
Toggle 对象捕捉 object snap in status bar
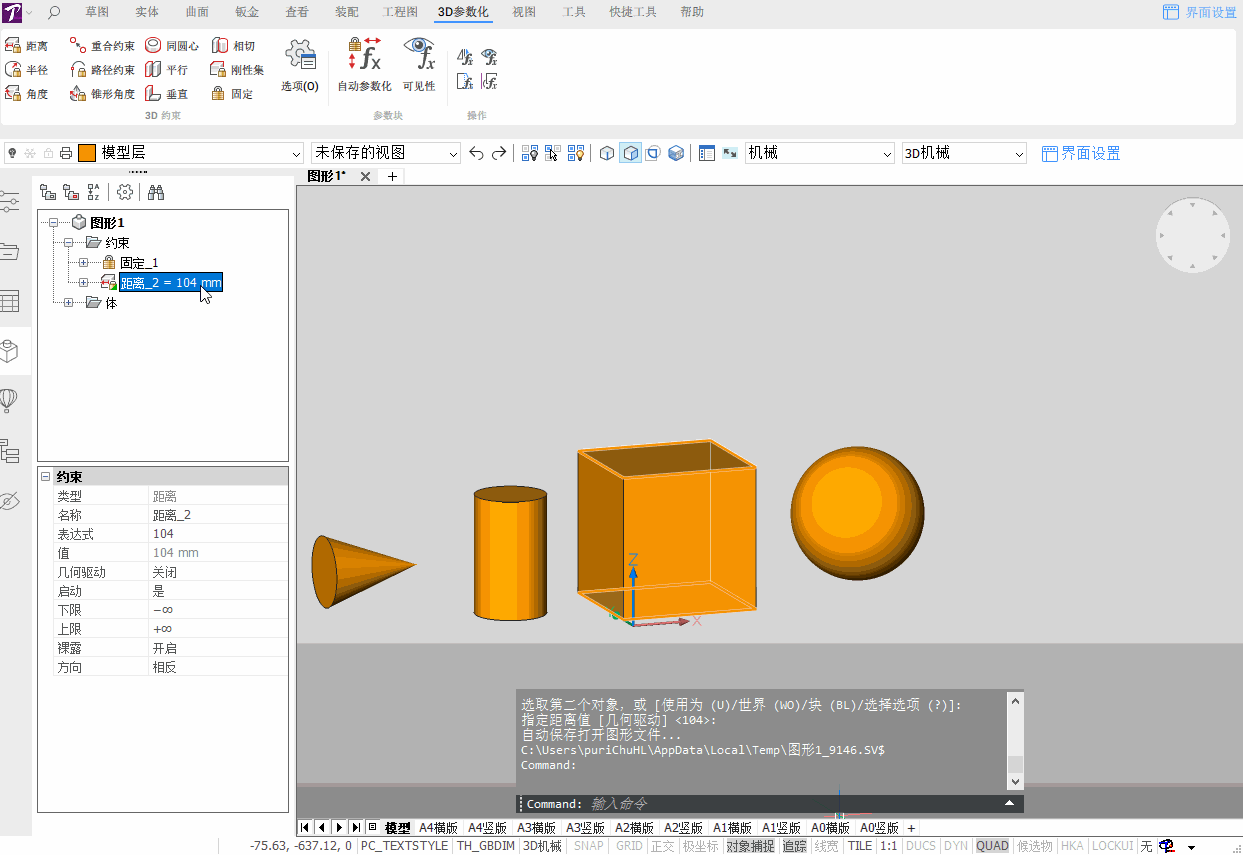[x=750, y=846]
